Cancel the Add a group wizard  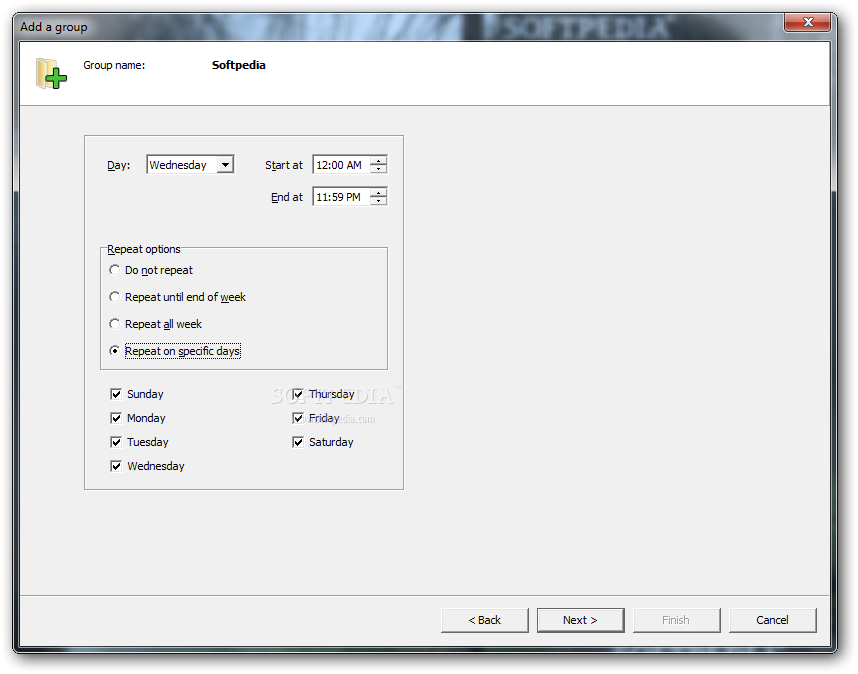pos(773,620)
